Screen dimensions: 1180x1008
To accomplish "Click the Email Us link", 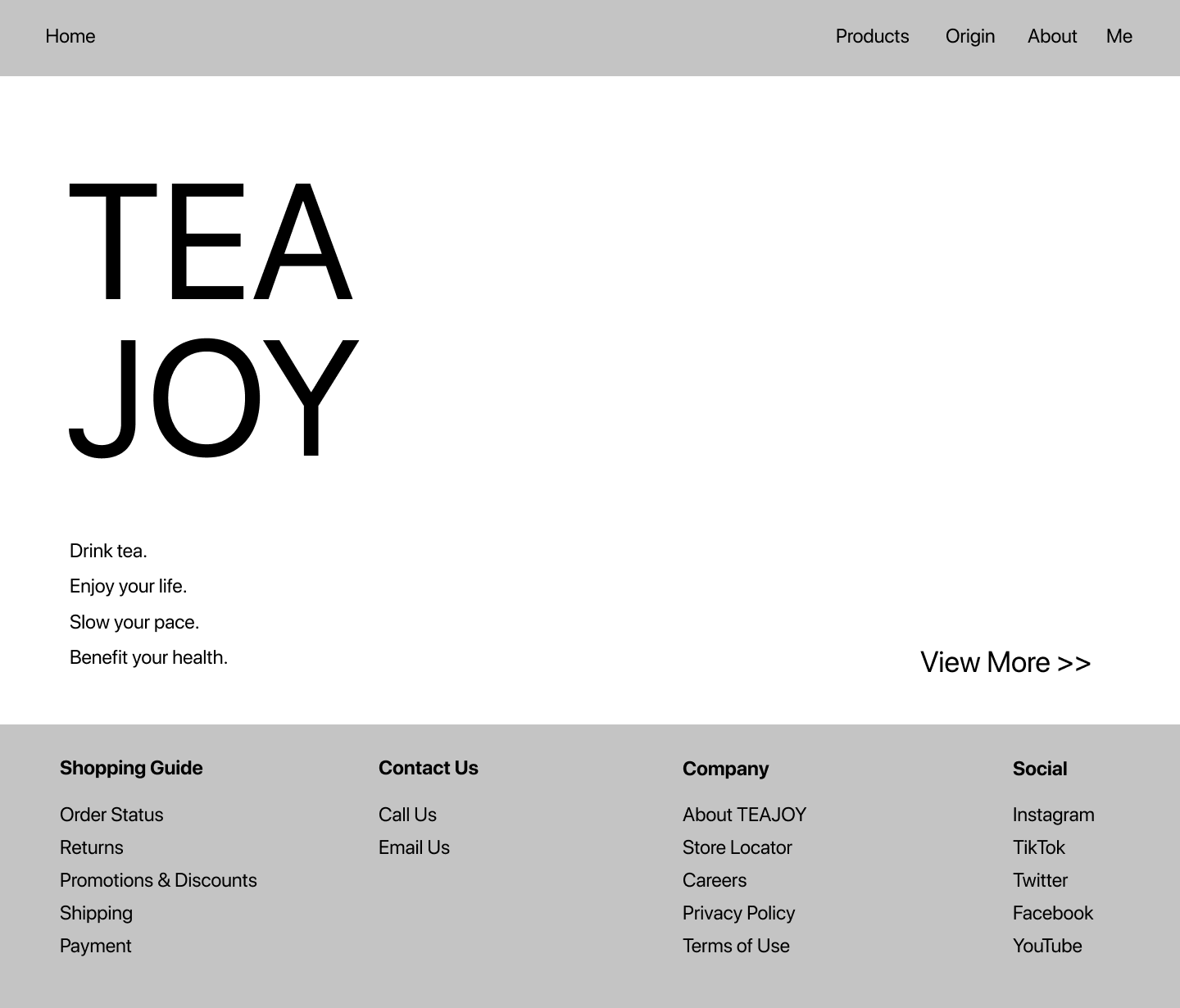I will click(x=414, y=847).
